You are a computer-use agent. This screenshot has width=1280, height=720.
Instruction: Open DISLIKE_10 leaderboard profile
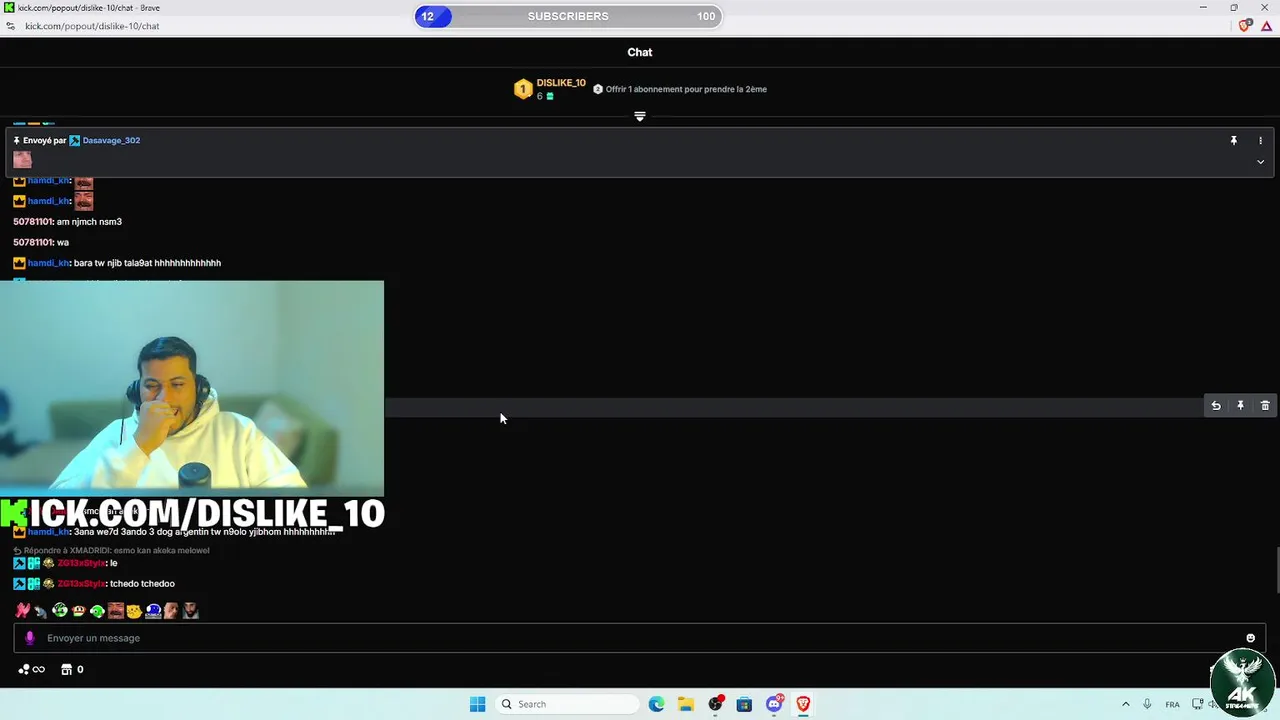tap(561, 83)
